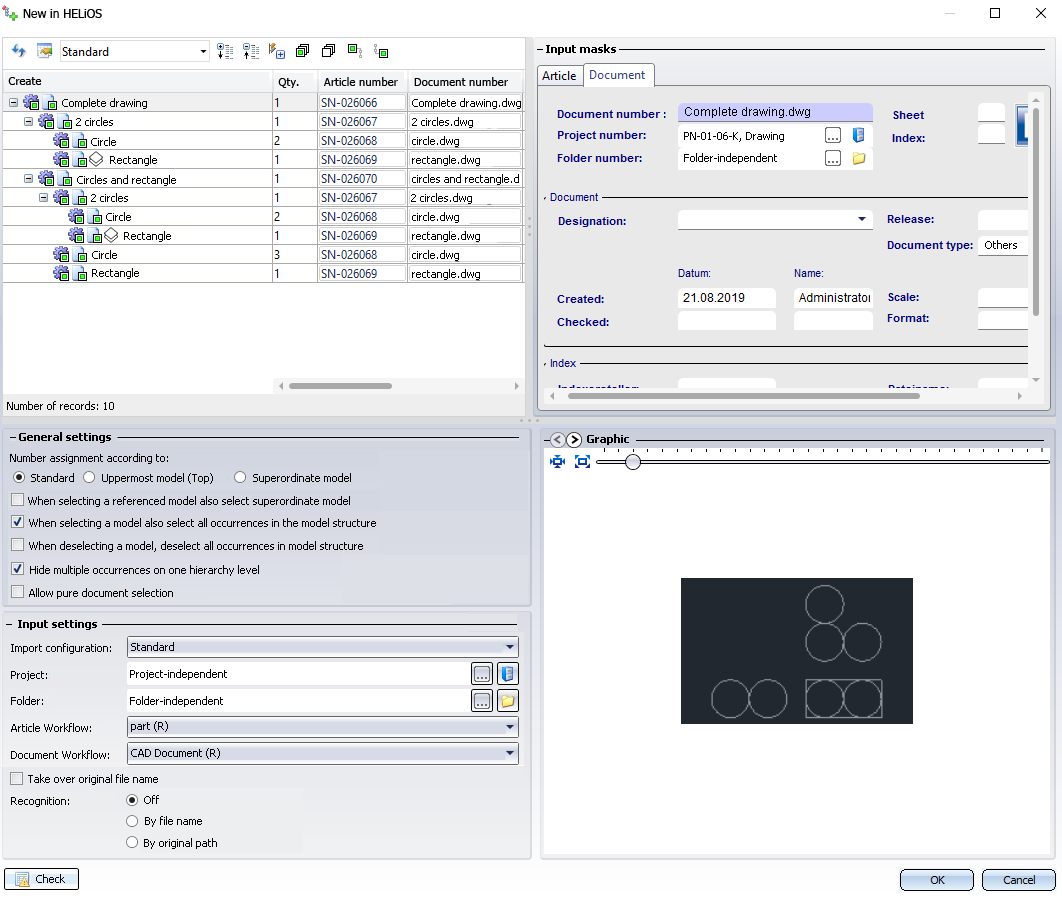The height and width of the screenshot is (898, 1062).
Task: Click the expand-all structure levels icon
Action: [x=224, y=51]
